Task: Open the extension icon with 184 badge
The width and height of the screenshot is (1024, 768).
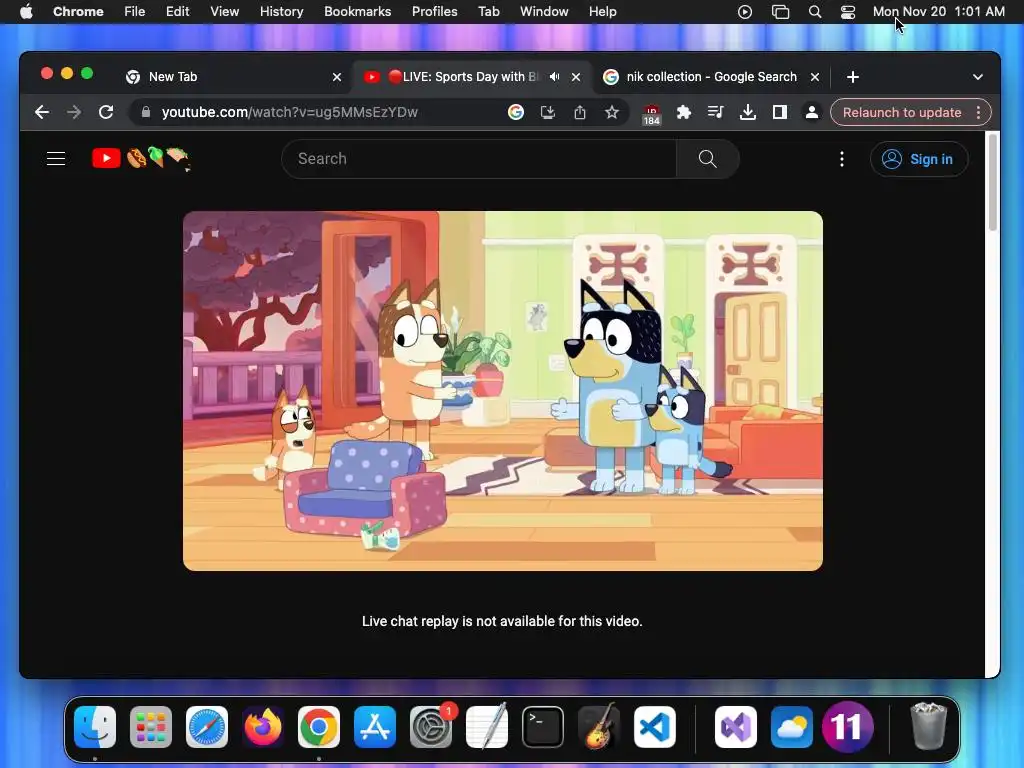Action: click(651, 114)
